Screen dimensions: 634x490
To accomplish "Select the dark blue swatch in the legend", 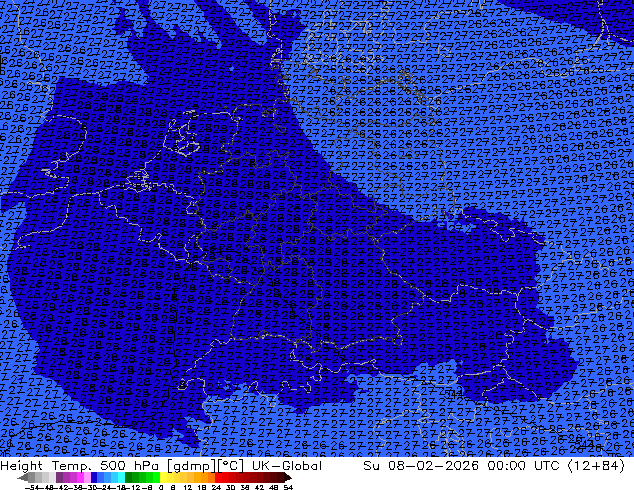I will [94, 477].
